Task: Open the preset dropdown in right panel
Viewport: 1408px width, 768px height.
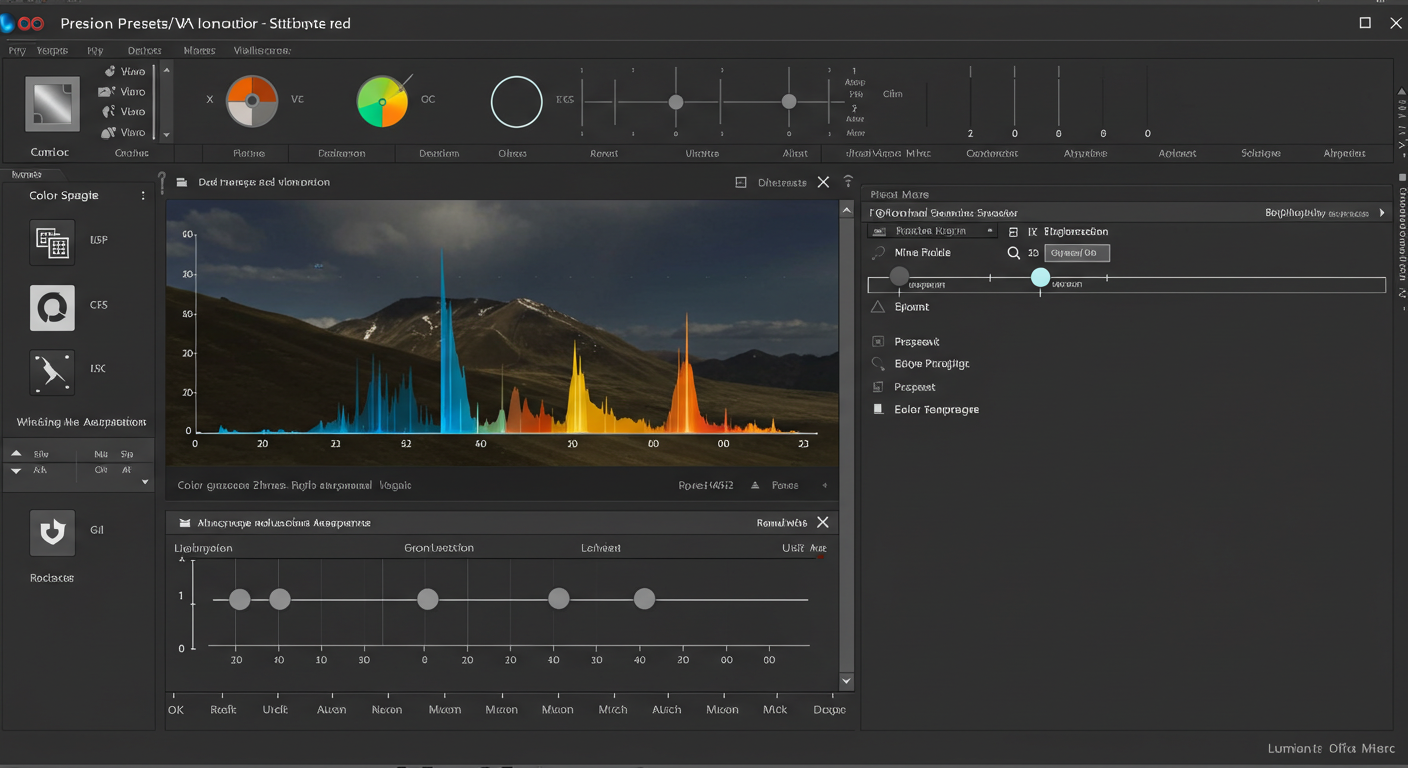Action: click(932, 231)
